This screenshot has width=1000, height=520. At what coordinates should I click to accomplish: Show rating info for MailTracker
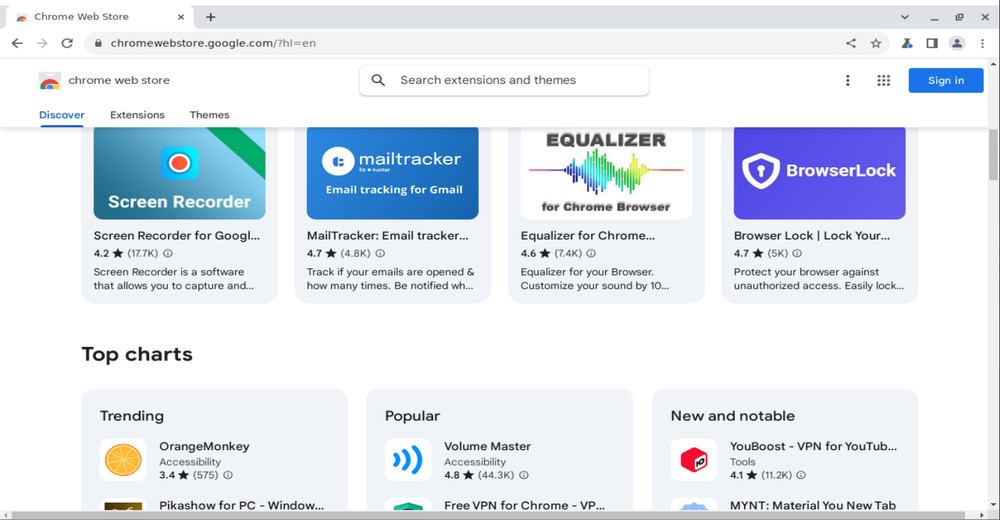click(x=380, y=253)
